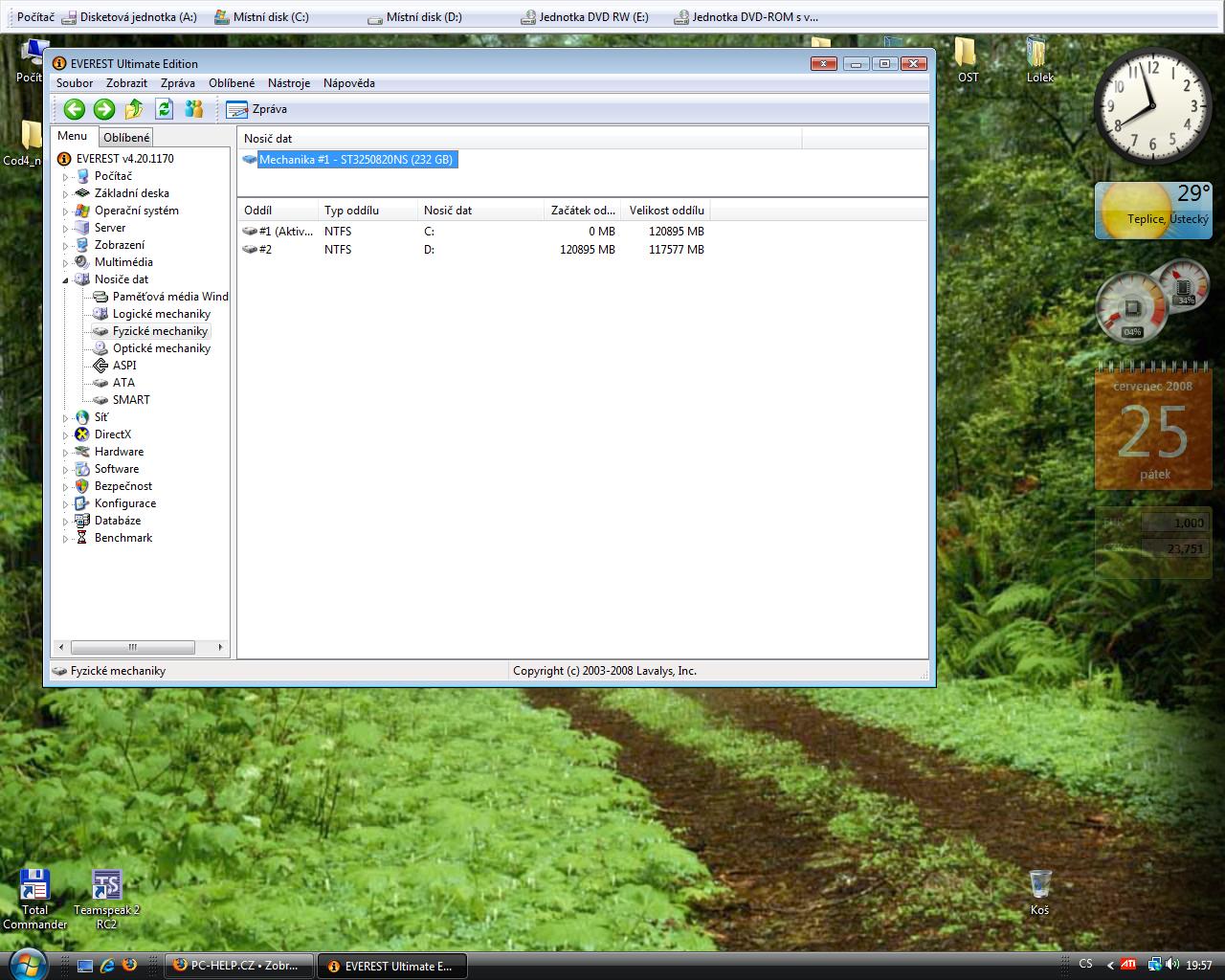Click the users icon in EVEREST toolbar
Viewport: 1225px width, 980px height.
194,109
